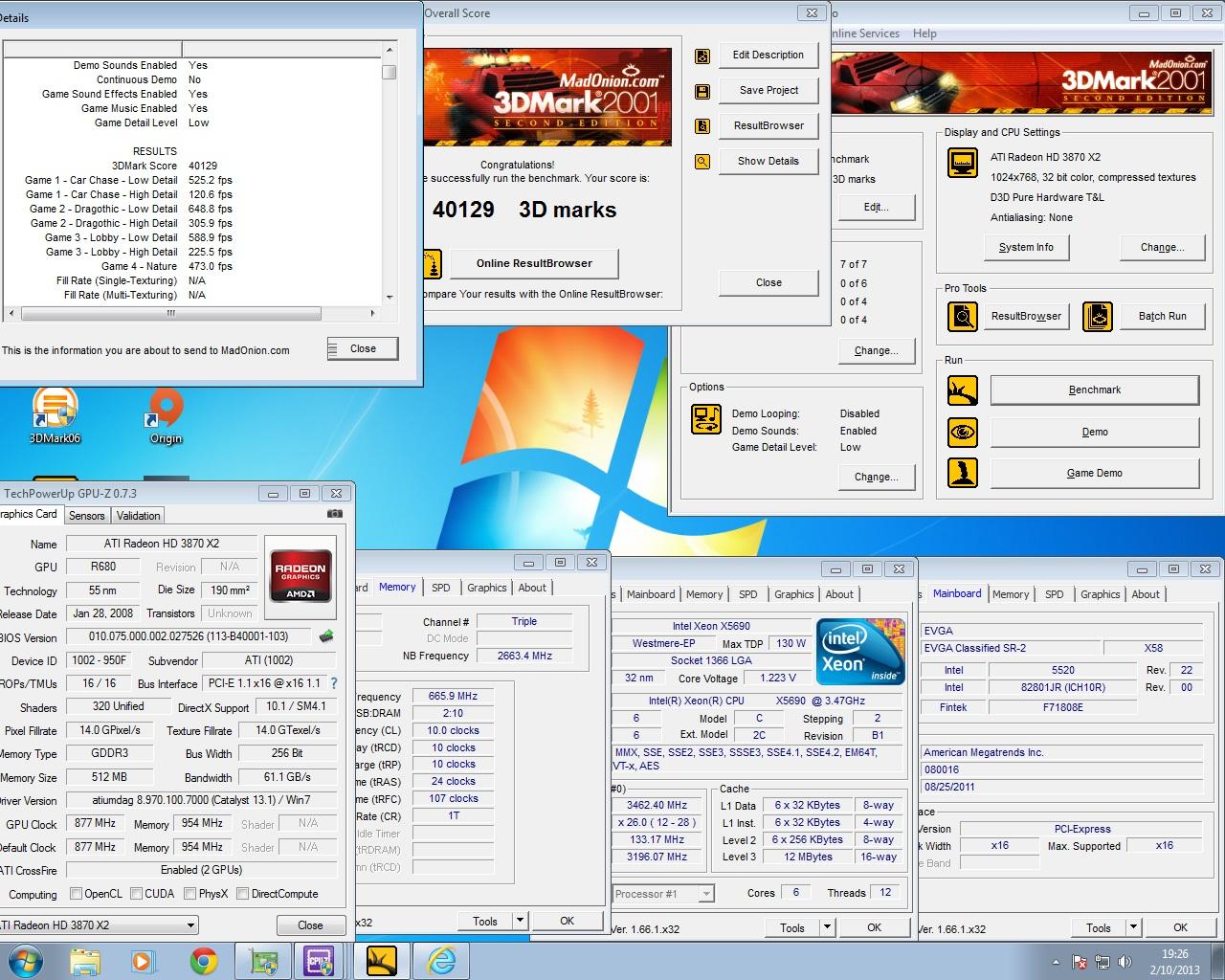Image resolution: width=1225 pixels, height=980 pixels.
Task: Select the Graphics tab in the Memory CPU-Z window
Action: click(x=487, y=588)
